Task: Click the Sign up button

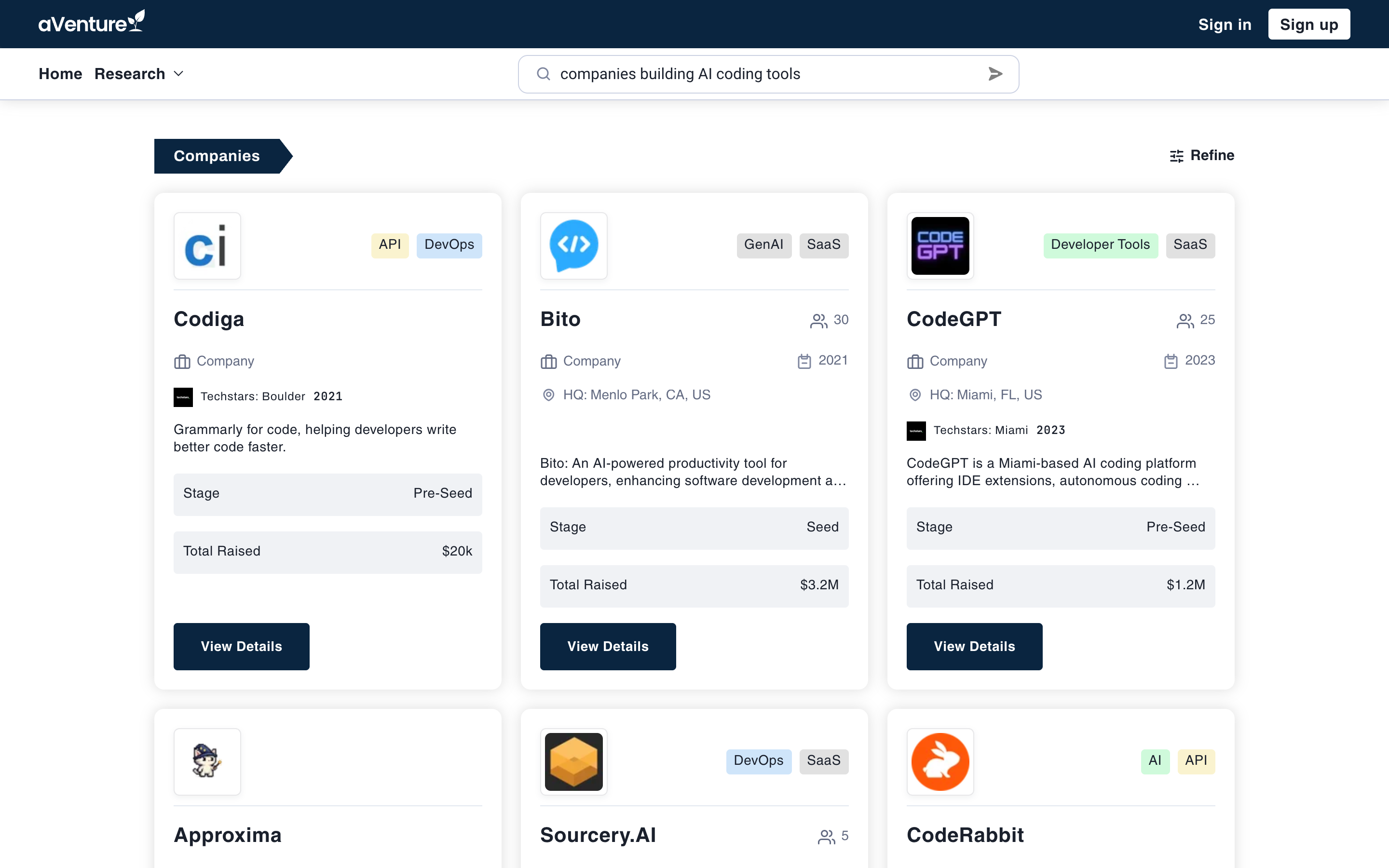Action: coord(1309,24)
